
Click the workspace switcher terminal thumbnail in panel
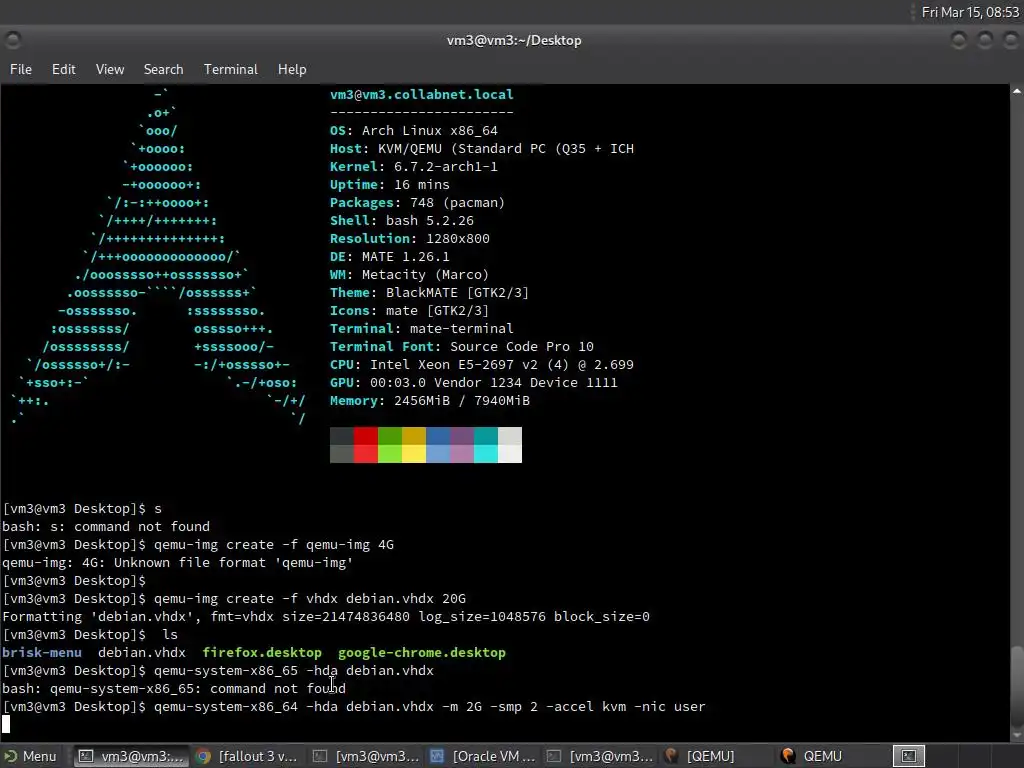(x=908, y=756)
